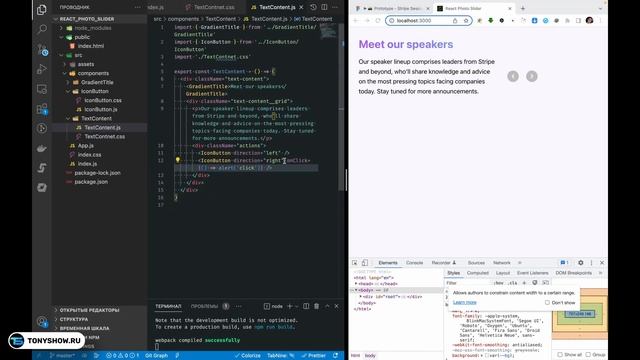This screenshot has width=640, height=360.
Task: Open the Event Listeners tab in DevTools
Action: (x=532, y=273)
